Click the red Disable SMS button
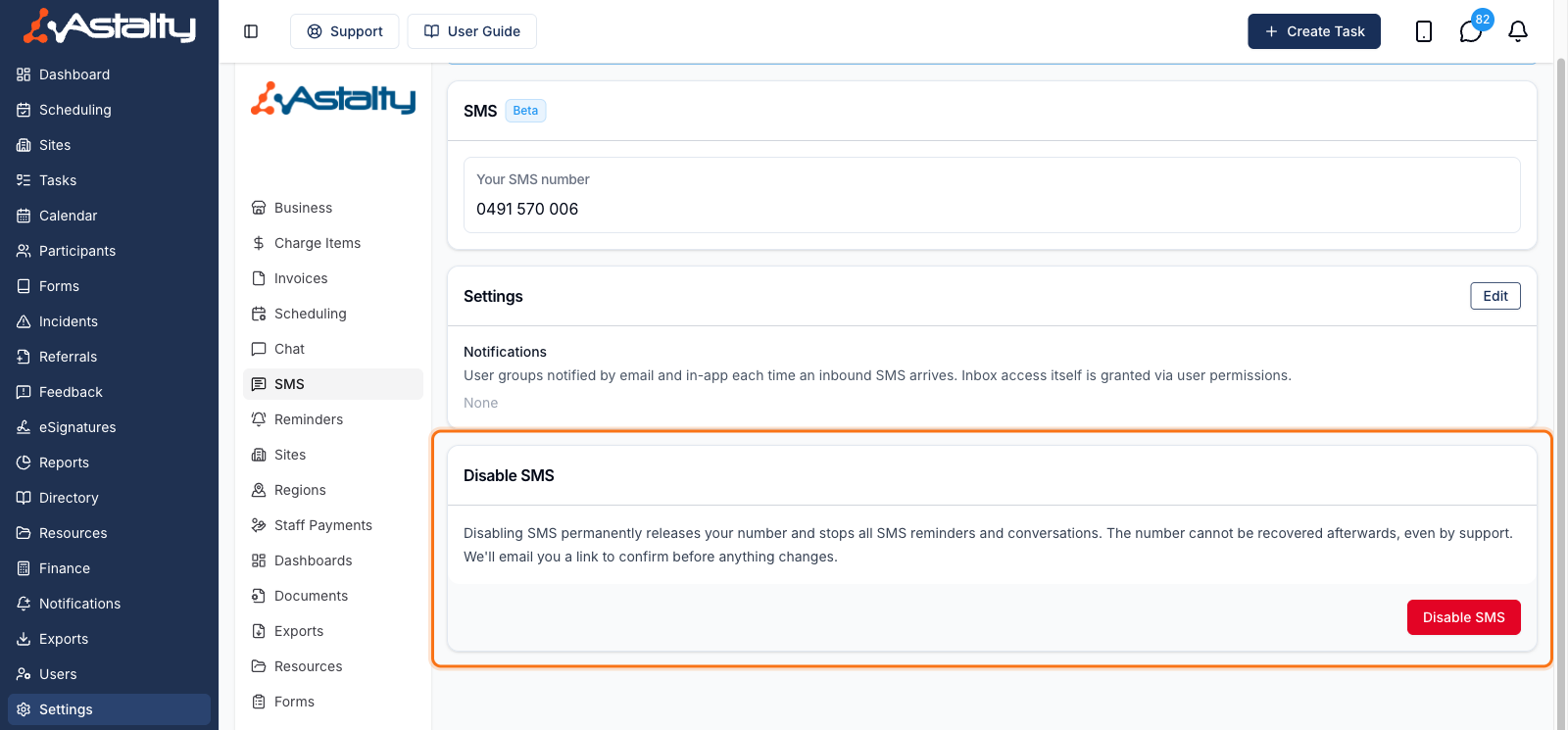Image resolution: width=1568 pixels, height=730 pixels. pos(1463,617)
